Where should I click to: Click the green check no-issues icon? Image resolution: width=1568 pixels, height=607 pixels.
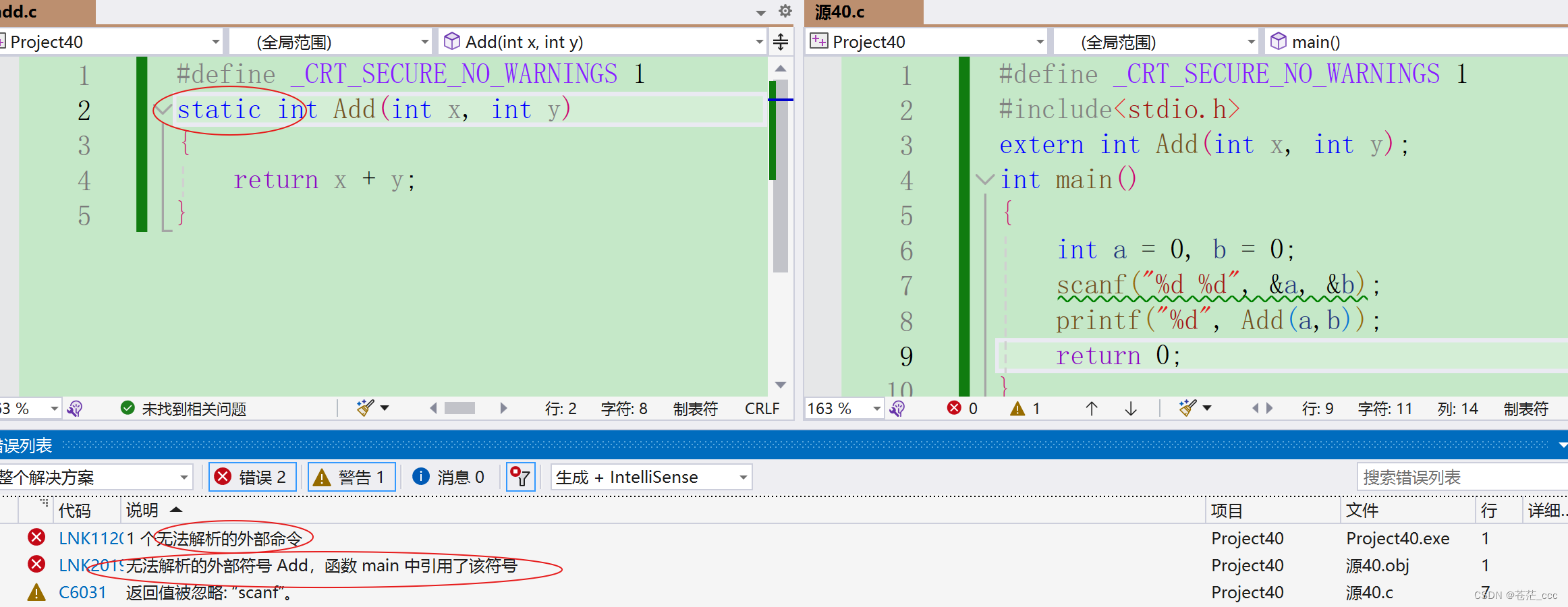click(x=128, y=408)
